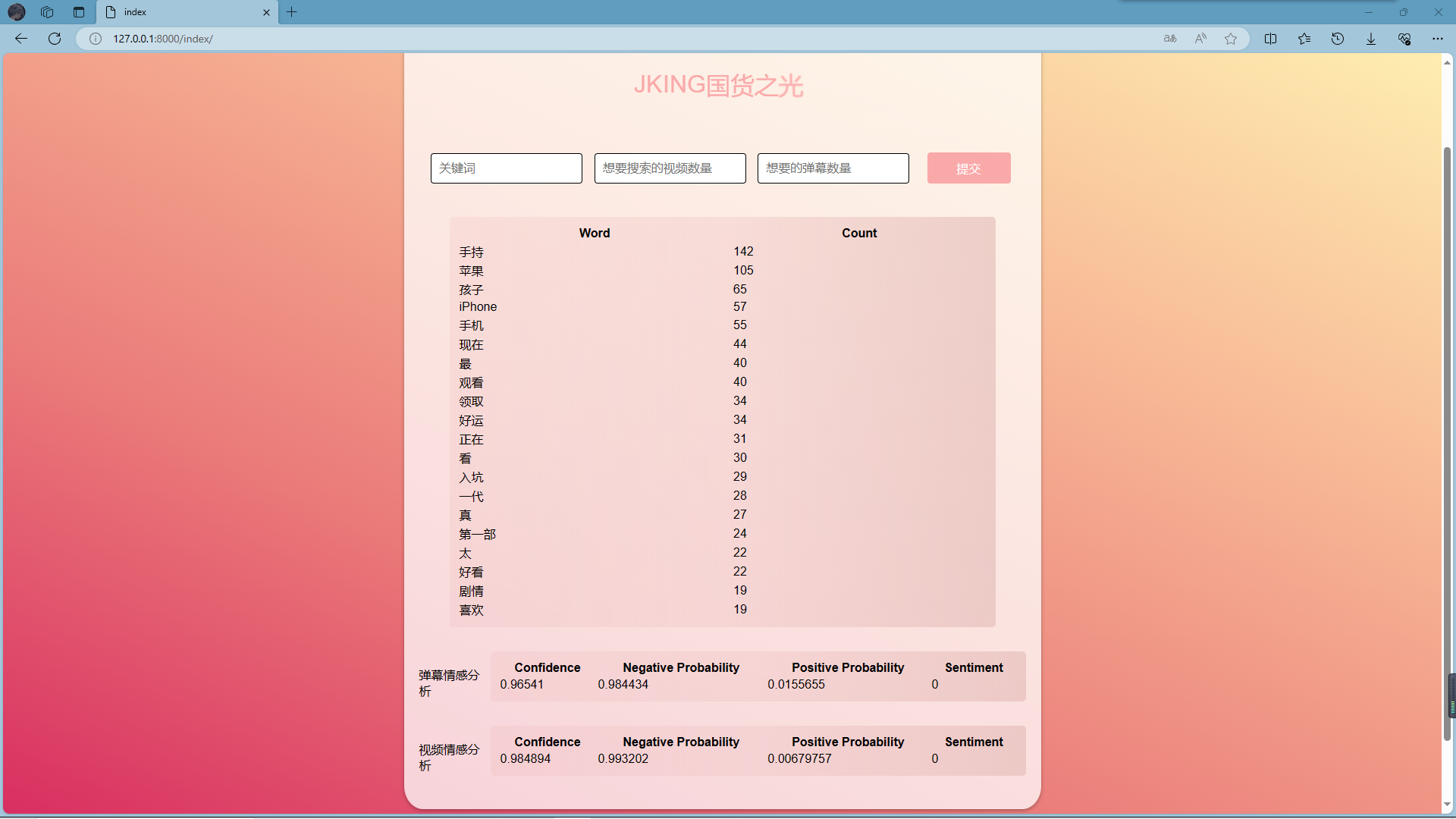
Task: Open browser essentials heart icon
Action: pos(1404,39)
